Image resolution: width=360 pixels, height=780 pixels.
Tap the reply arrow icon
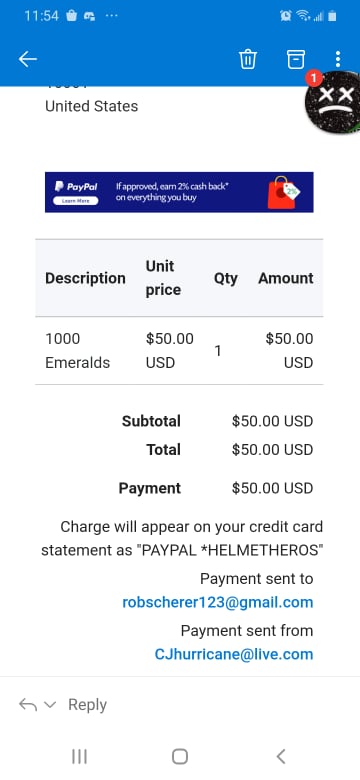click(x=27, y=704)
